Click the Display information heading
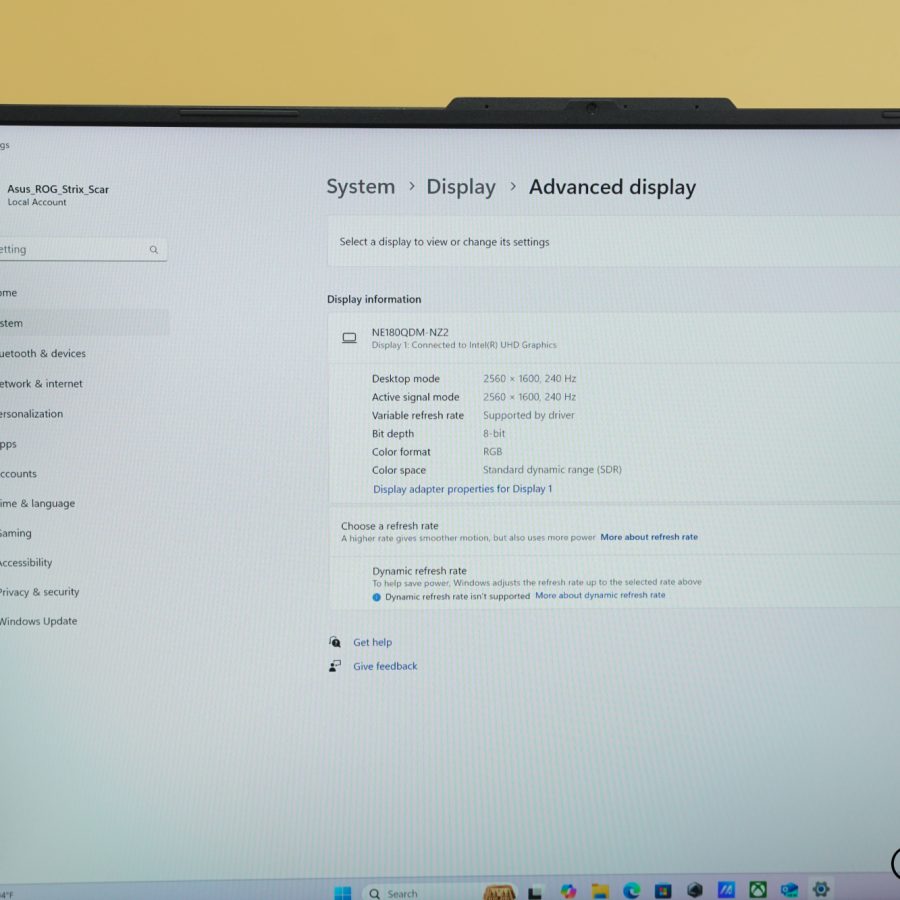This screenshot has height=900, width=900. click(374, 299)
